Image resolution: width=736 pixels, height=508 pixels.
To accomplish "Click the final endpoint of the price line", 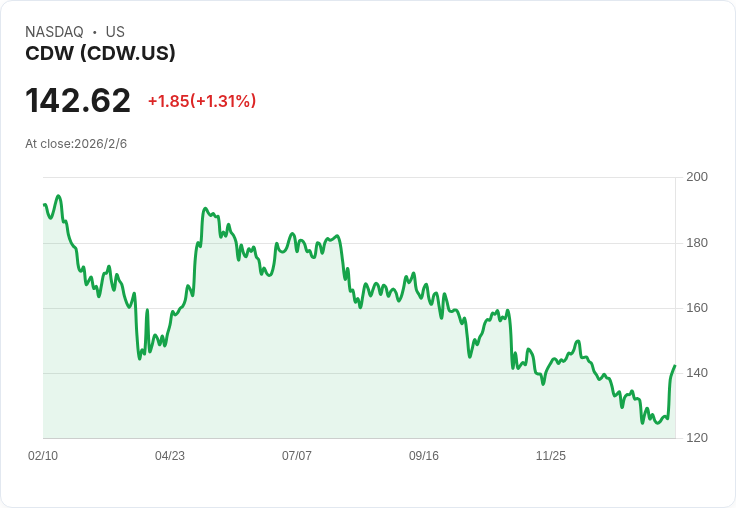I will (675, 366).
